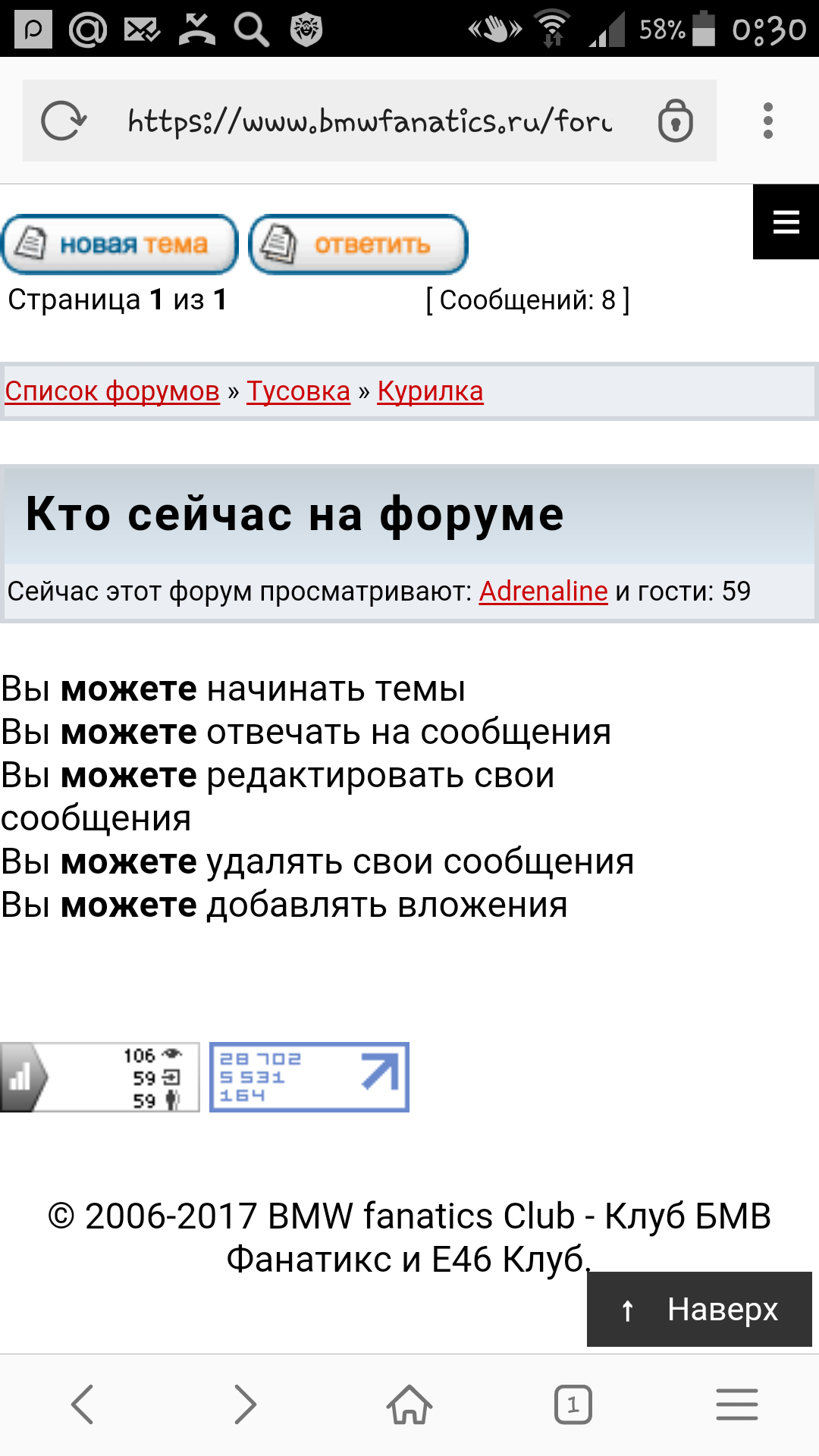Click the visitor statistics counter badge
819x1456 pixels.
(x=99, y=1077)
